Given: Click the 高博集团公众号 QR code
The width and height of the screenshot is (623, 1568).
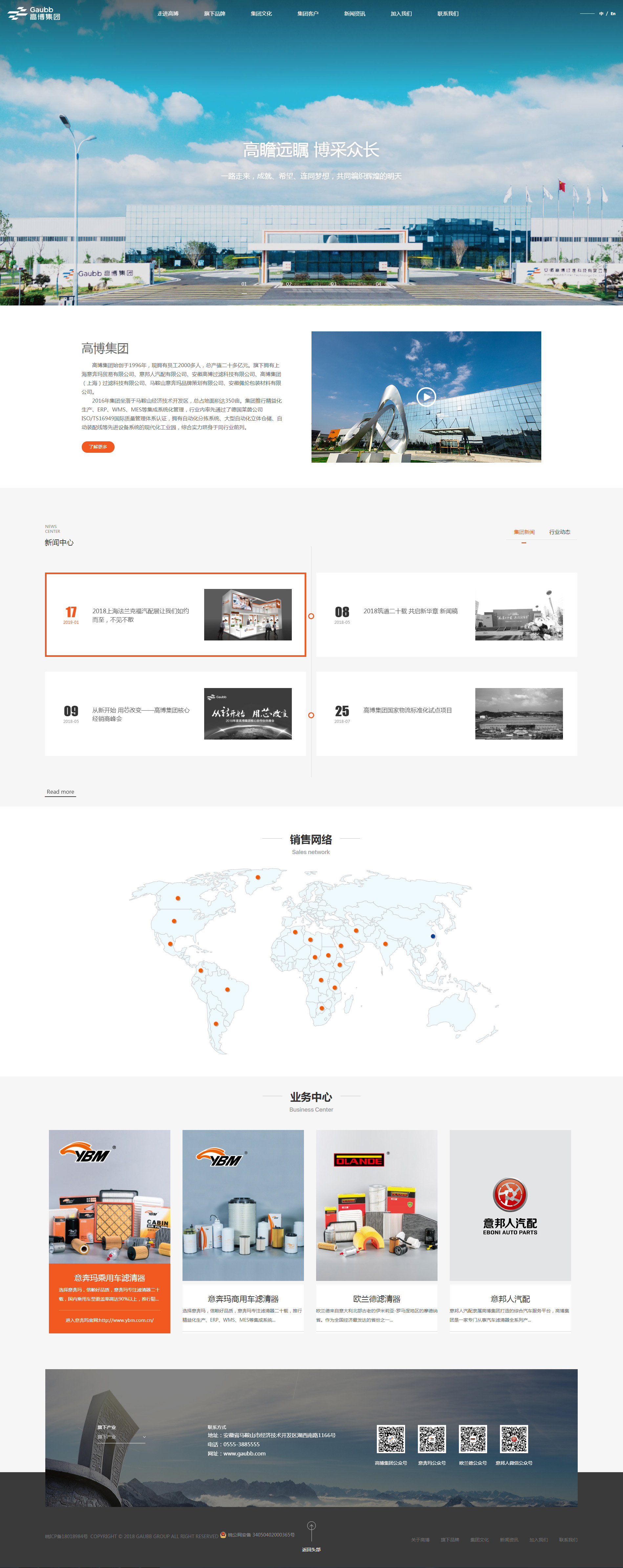Looking at the screenshot, I should click(390, 1439).
